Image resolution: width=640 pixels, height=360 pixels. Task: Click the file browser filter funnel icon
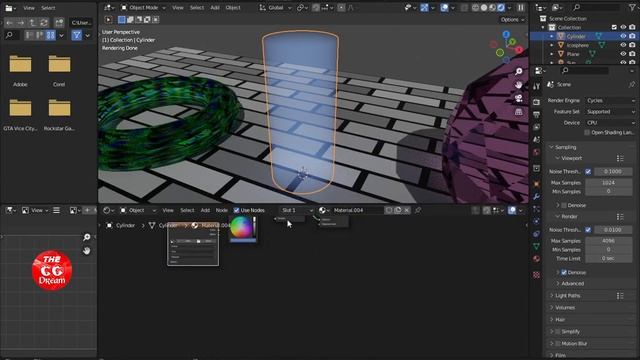[x=77, y=36]
